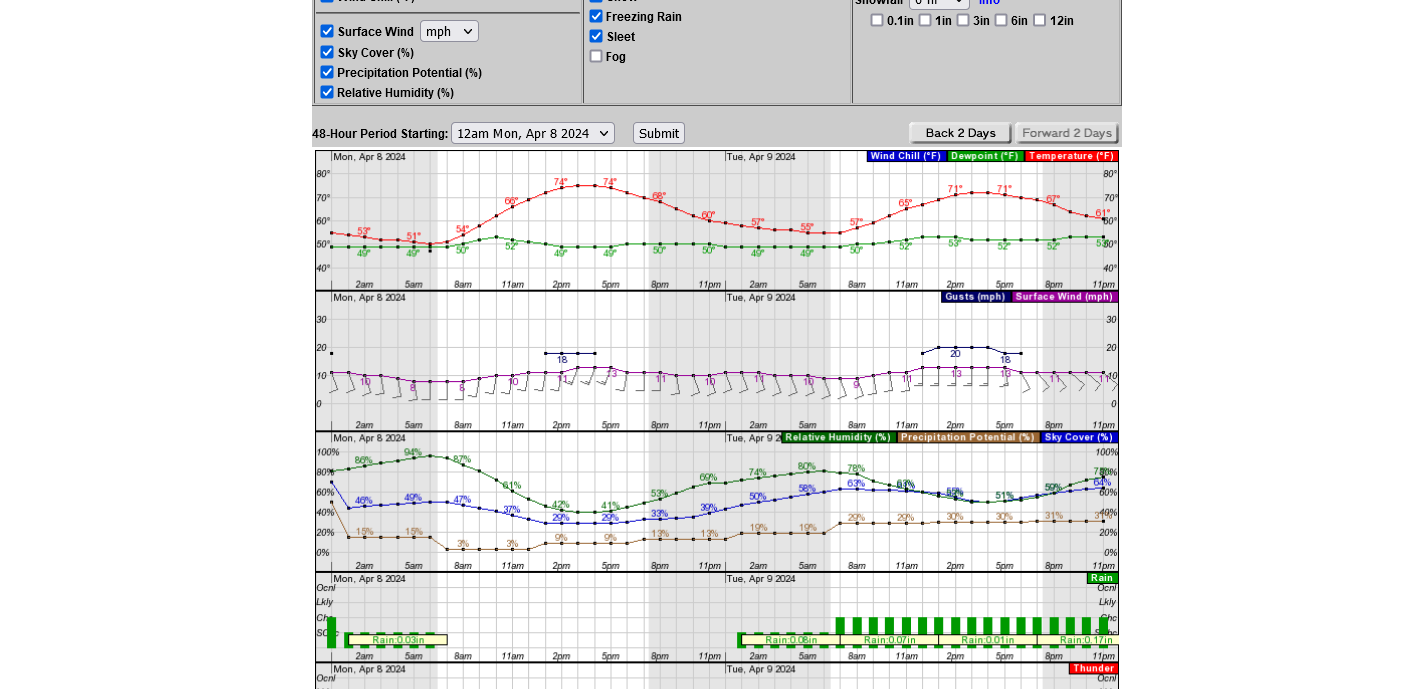Viewport: 1426px width, 689px height.
Task: Click the Precipitation Potential (%) chart legend
Action: [x=968, y=437]
